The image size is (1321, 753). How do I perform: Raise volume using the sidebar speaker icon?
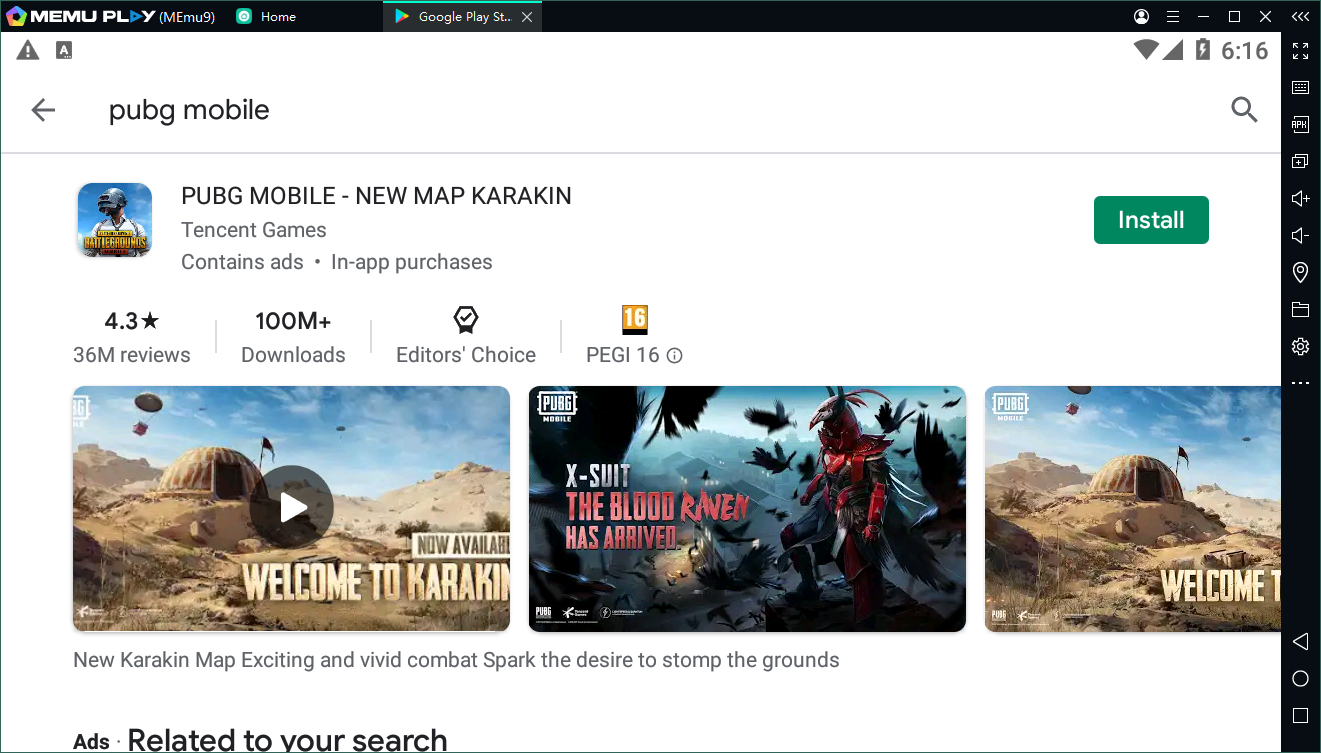tap(1300, 199)
